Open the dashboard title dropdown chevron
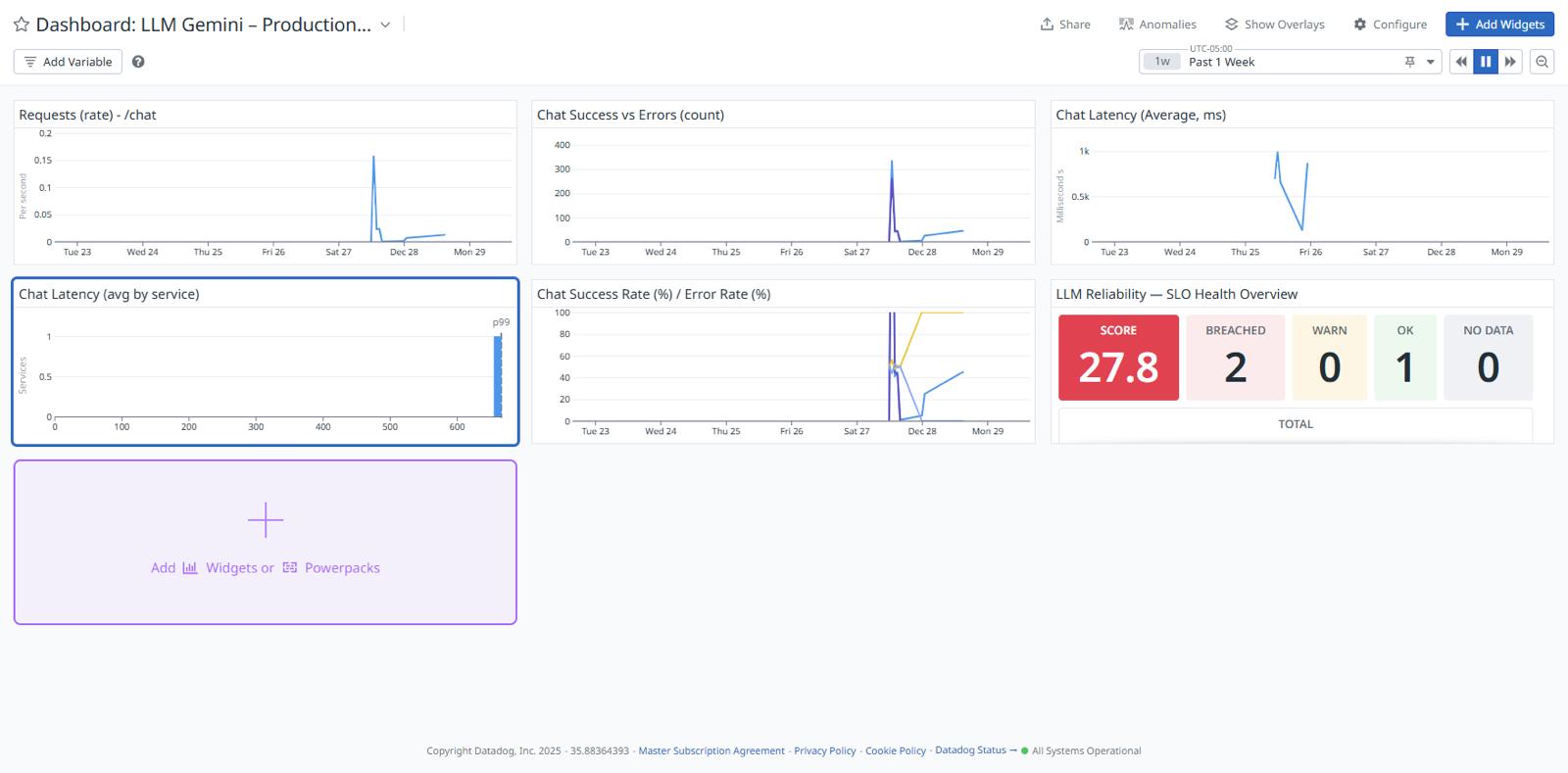 coord(385,24)
